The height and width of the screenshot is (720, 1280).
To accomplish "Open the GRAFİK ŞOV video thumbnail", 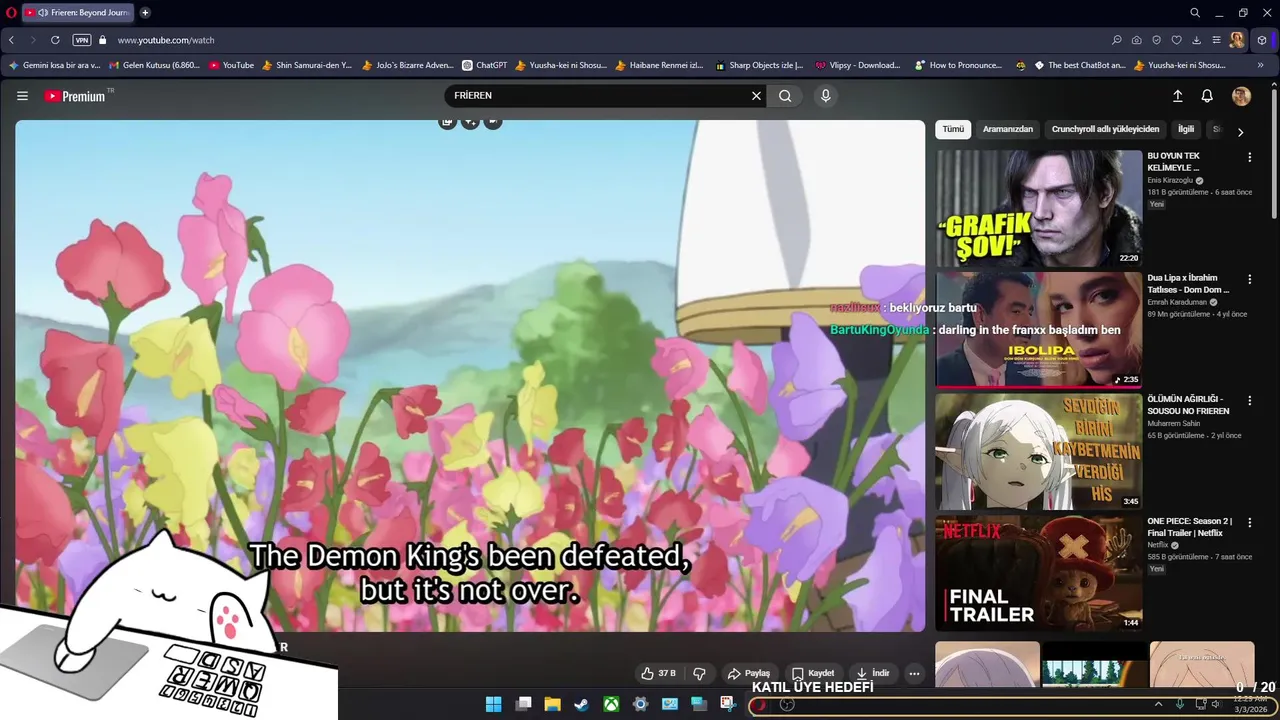I will [x=1038, y=208].
